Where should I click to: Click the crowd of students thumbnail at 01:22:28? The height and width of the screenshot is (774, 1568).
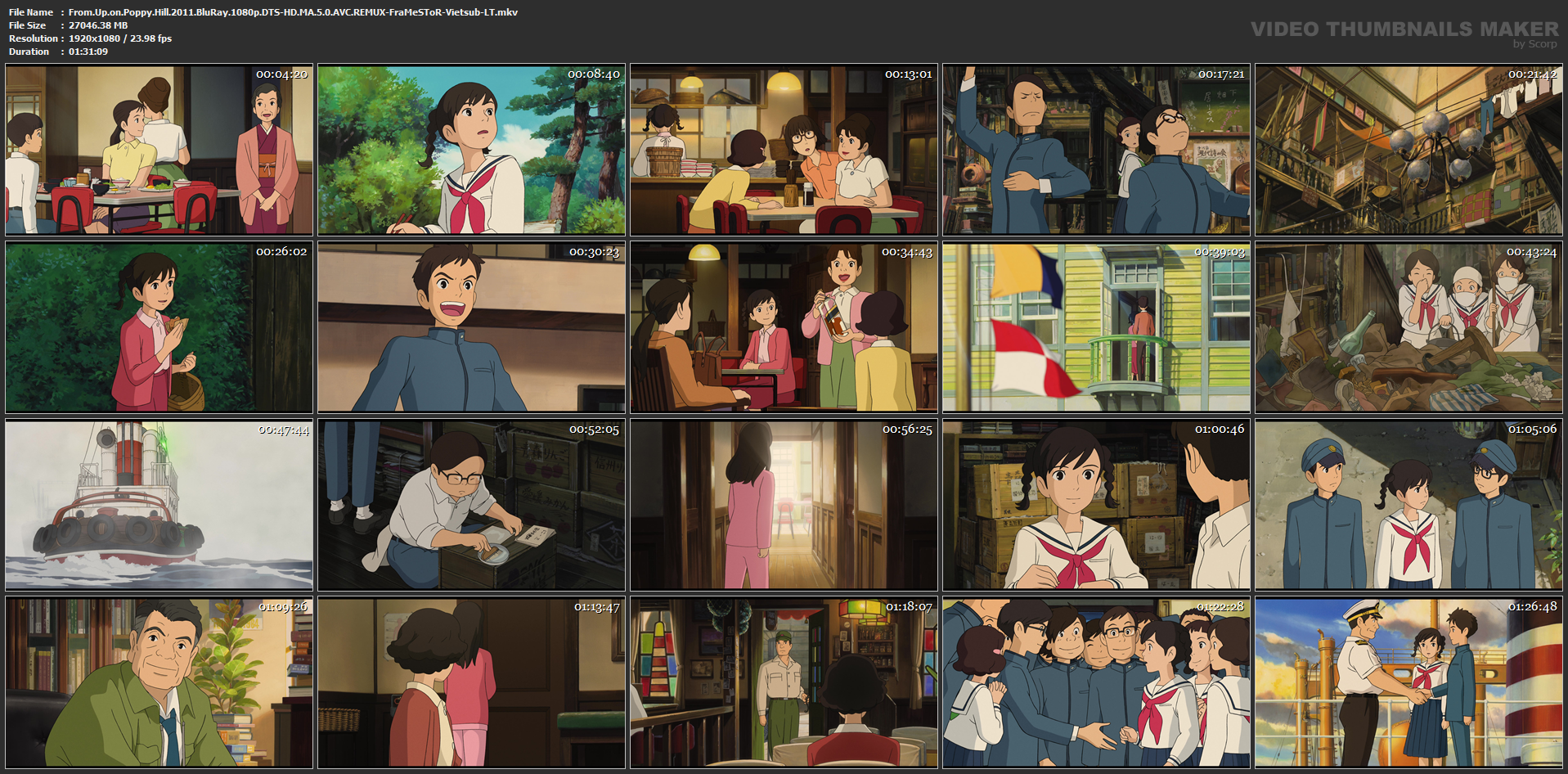(x=1097, y=682)
